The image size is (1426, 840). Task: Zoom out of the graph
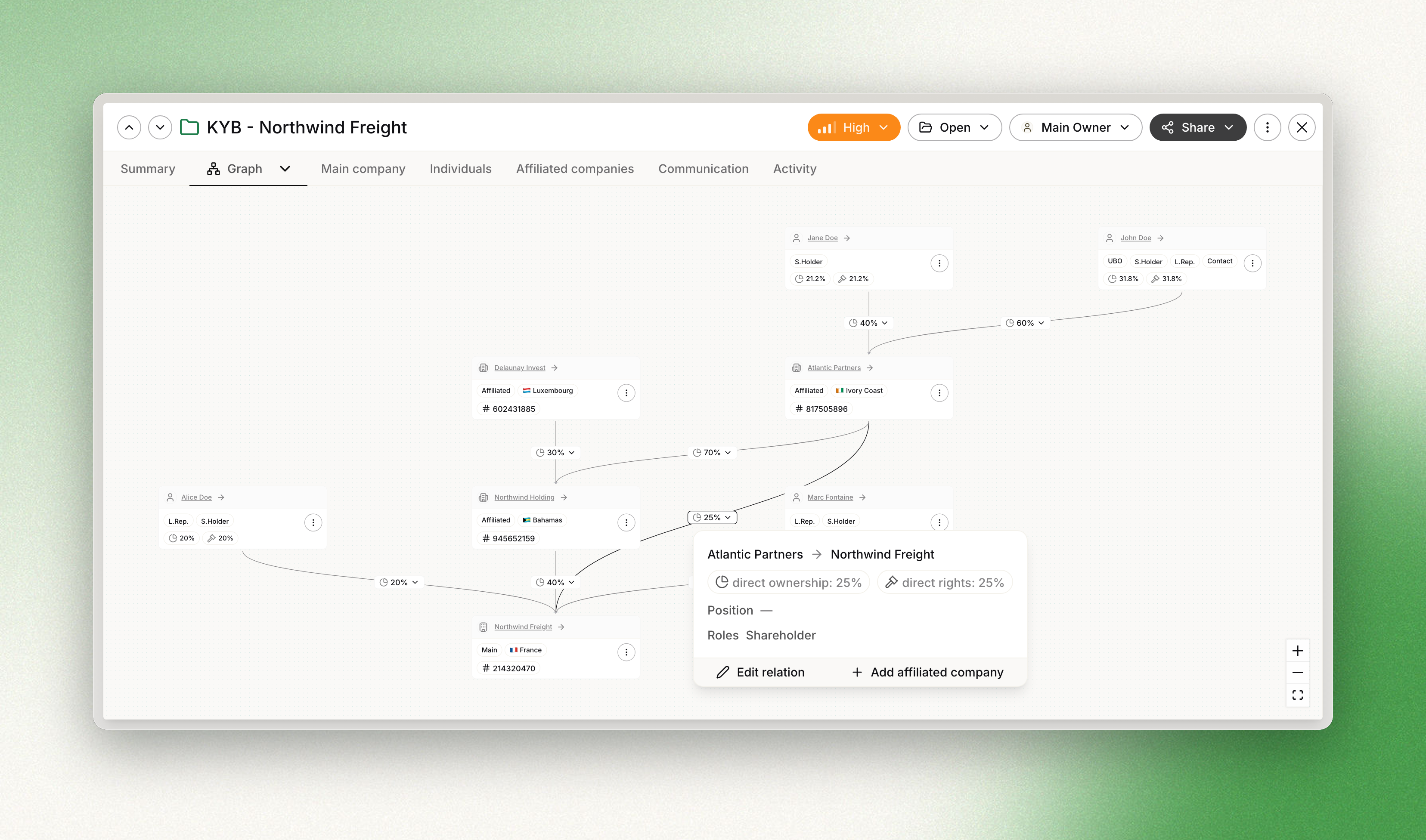point(1297,673)
